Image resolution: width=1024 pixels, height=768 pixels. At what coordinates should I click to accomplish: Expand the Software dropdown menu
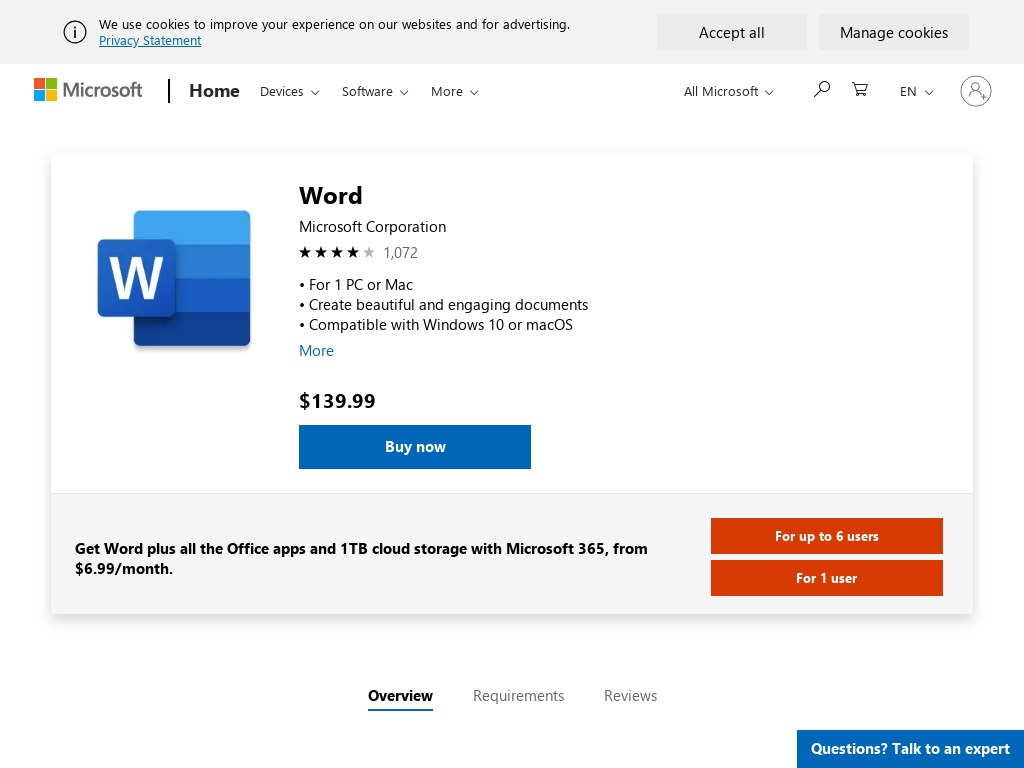click(x=375, y=91)
